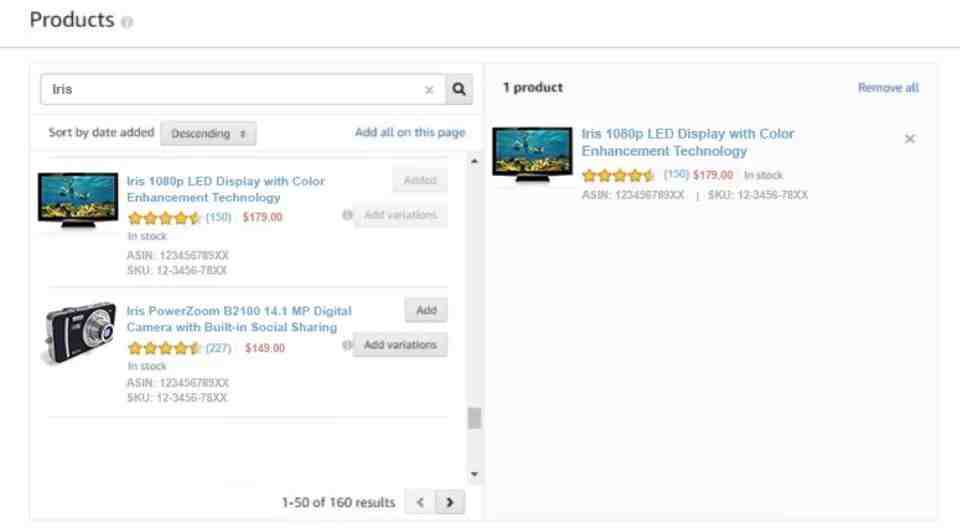The height and width of the screenshot is (531, 960).
Task: Open Iris PowerZoom B2100 camera title link
Action: click(x=239, y=319)
